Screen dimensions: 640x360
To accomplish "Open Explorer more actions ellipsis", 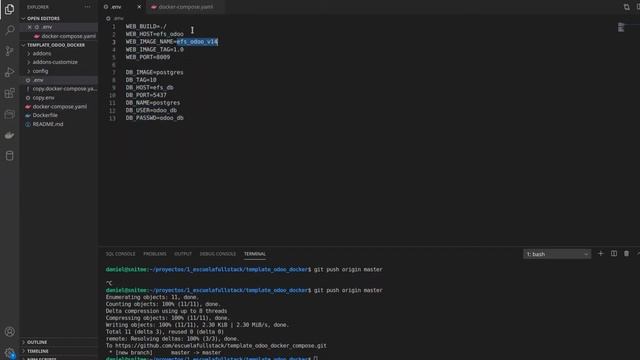I will (x=87, y=7).
